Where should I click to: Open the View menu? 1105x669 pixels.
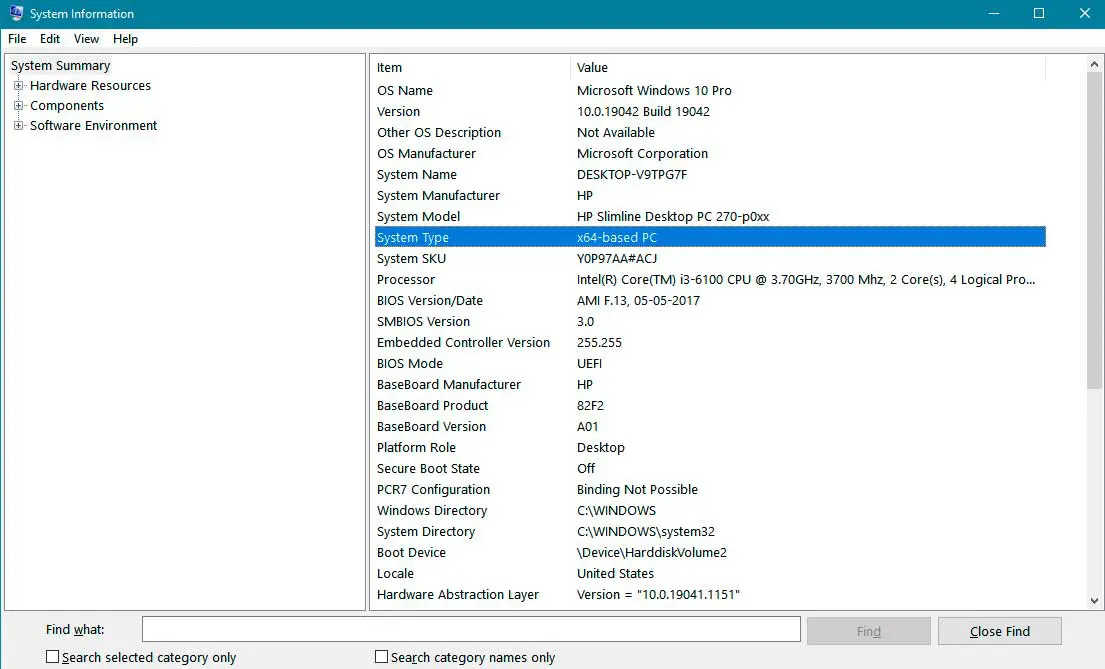click(86, 39)
